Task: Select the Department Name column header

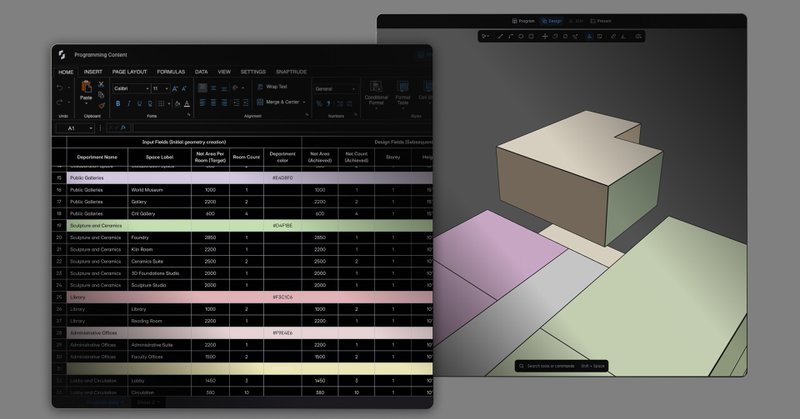Action: pyautogui.click(x=97, y=157)
